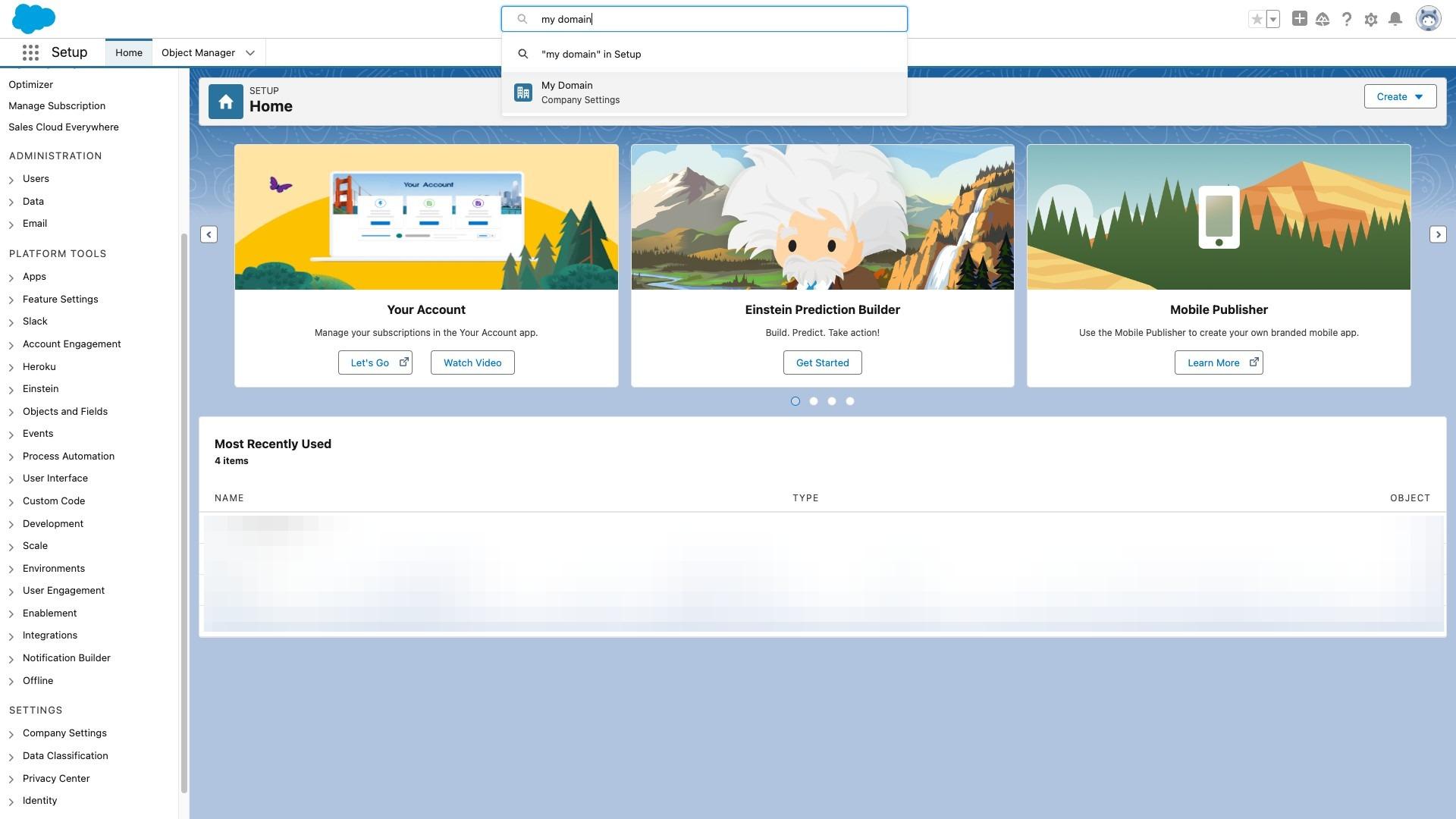Click the Watch Video button
The image size is (1456, 819).
pos(472,362)
